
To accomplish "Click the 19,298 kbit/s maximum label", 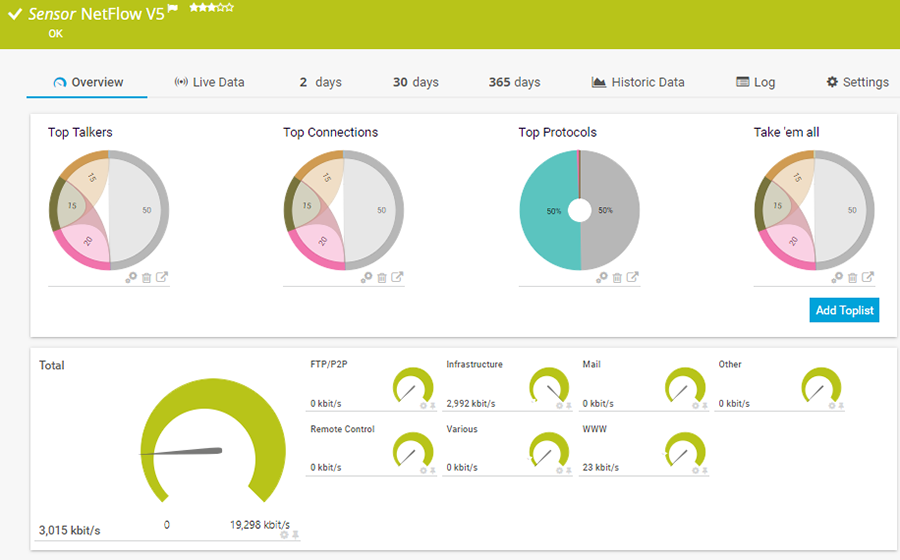I will pyautogui.click(x=260, y=524).
